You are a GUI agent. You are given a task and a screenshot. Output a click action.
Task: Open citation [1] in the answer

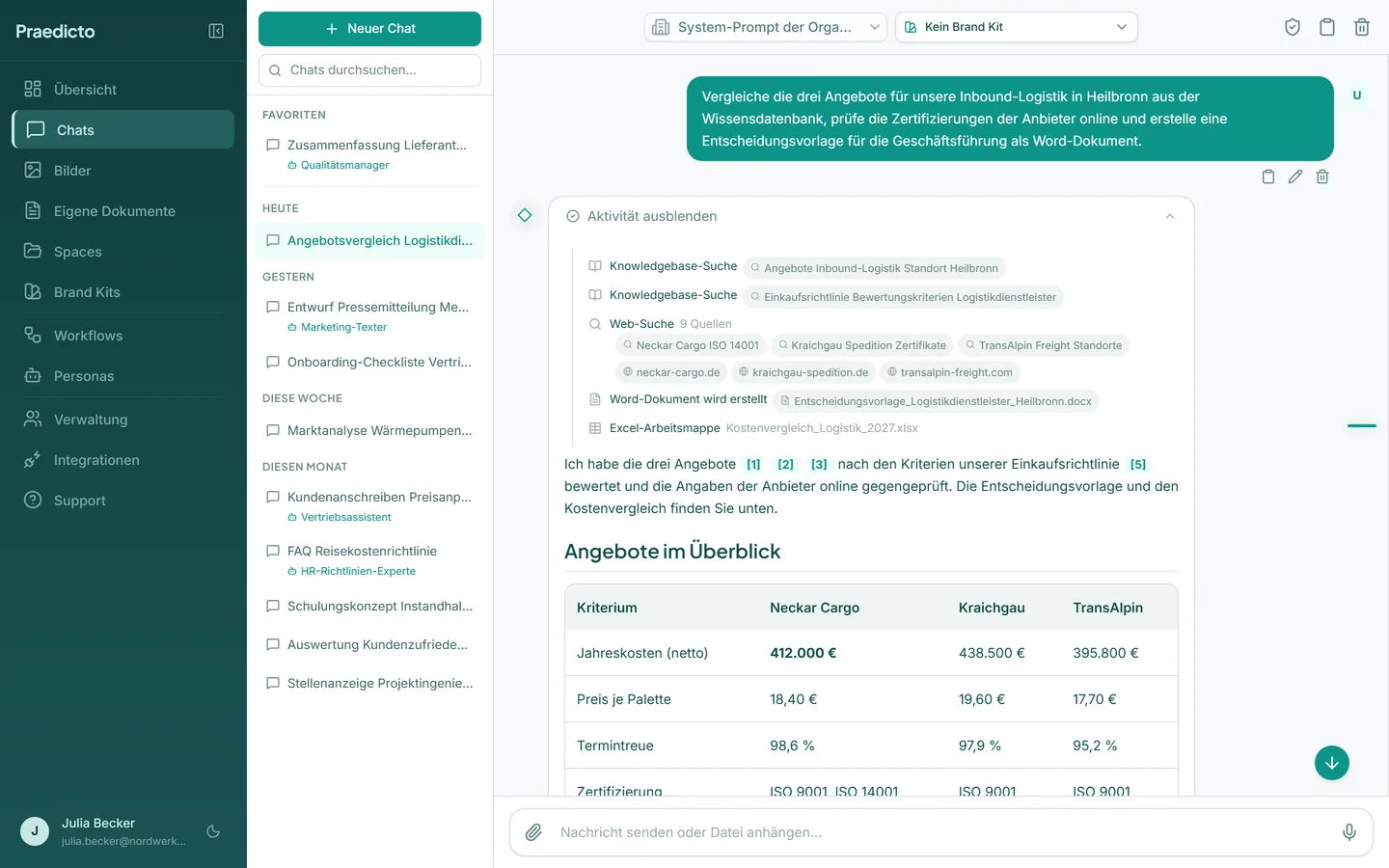pos(753,464)
